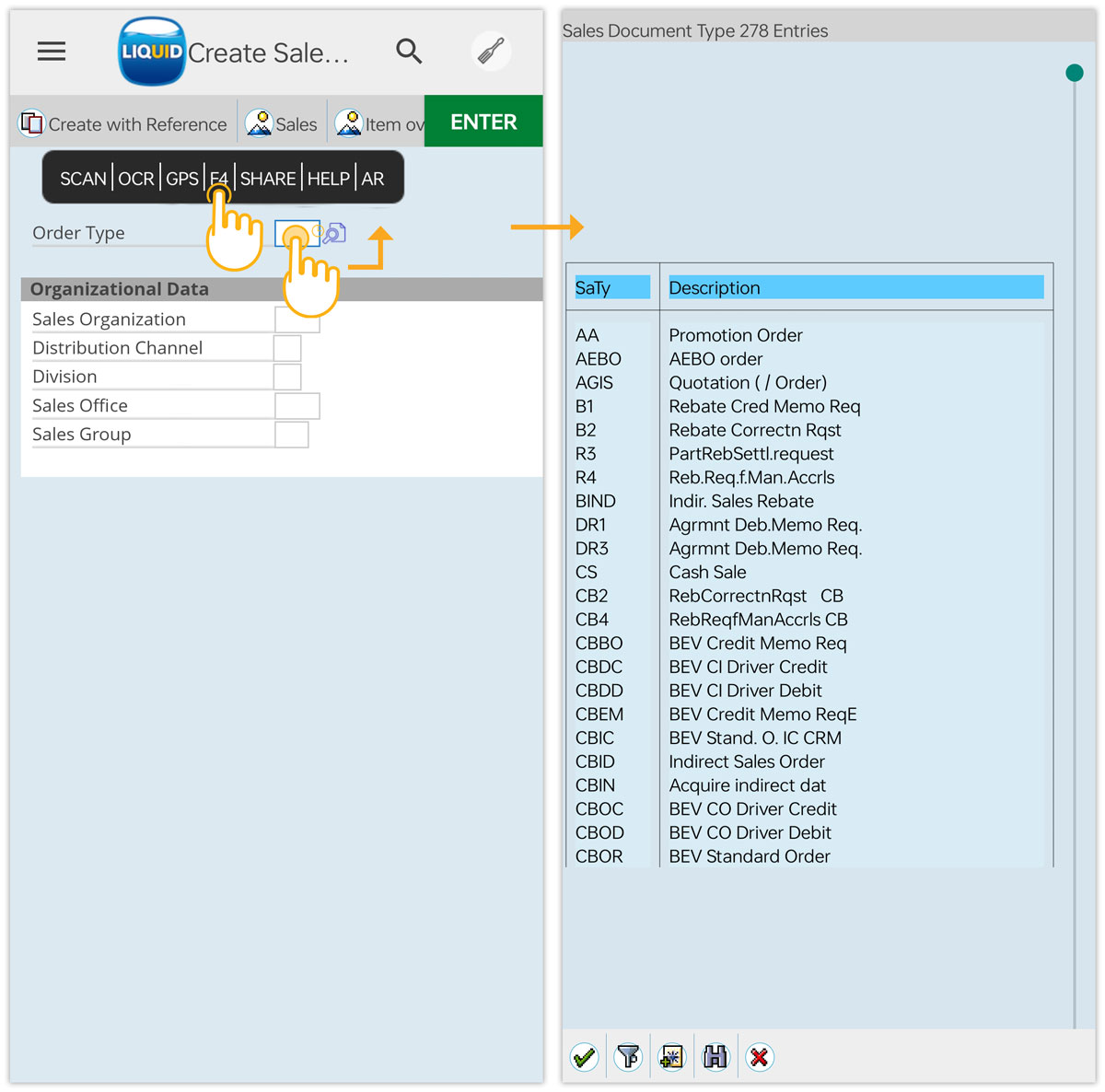Select CBDC BEV CI Driver Credit

click(809, 667)
